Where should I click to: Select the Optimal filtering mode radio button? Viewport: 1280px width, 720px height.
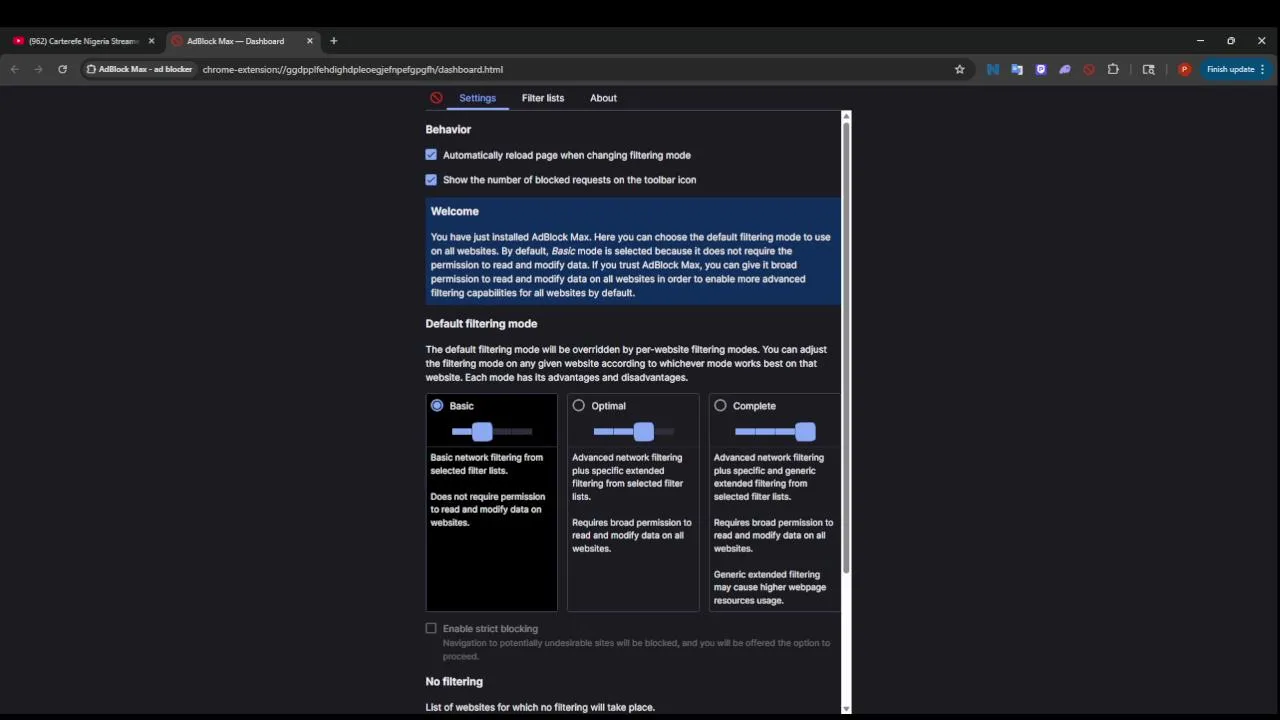[579, 406]
